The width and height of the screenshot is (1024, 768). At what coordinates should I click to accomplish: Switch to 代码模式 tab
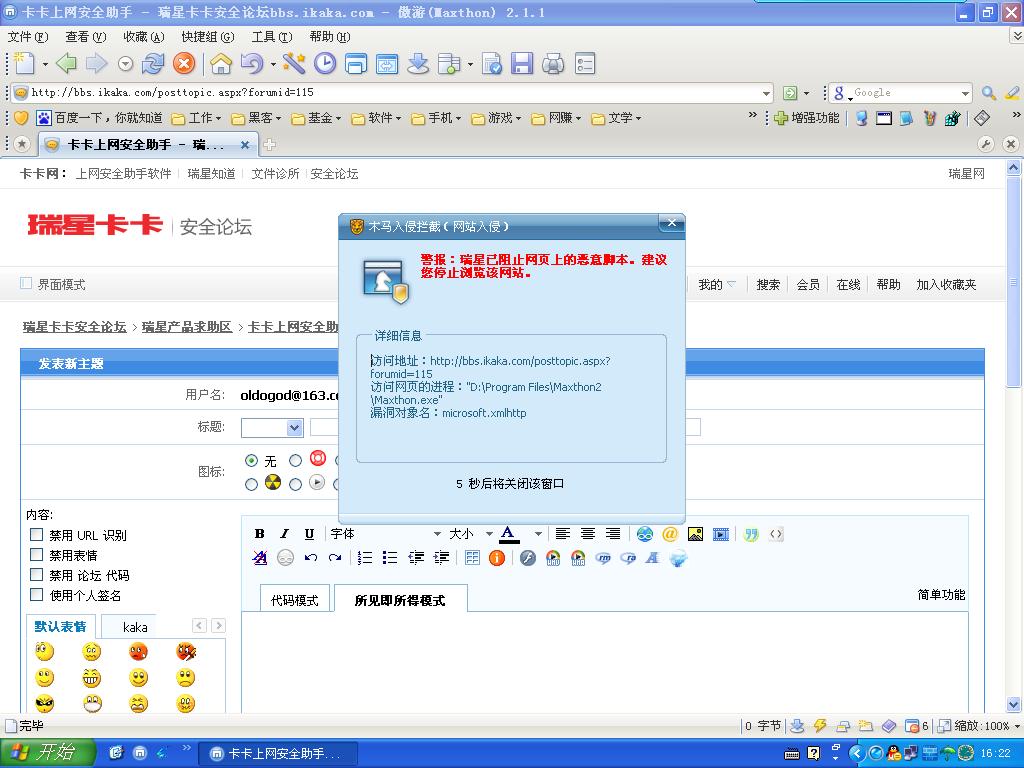pos(295,600)
